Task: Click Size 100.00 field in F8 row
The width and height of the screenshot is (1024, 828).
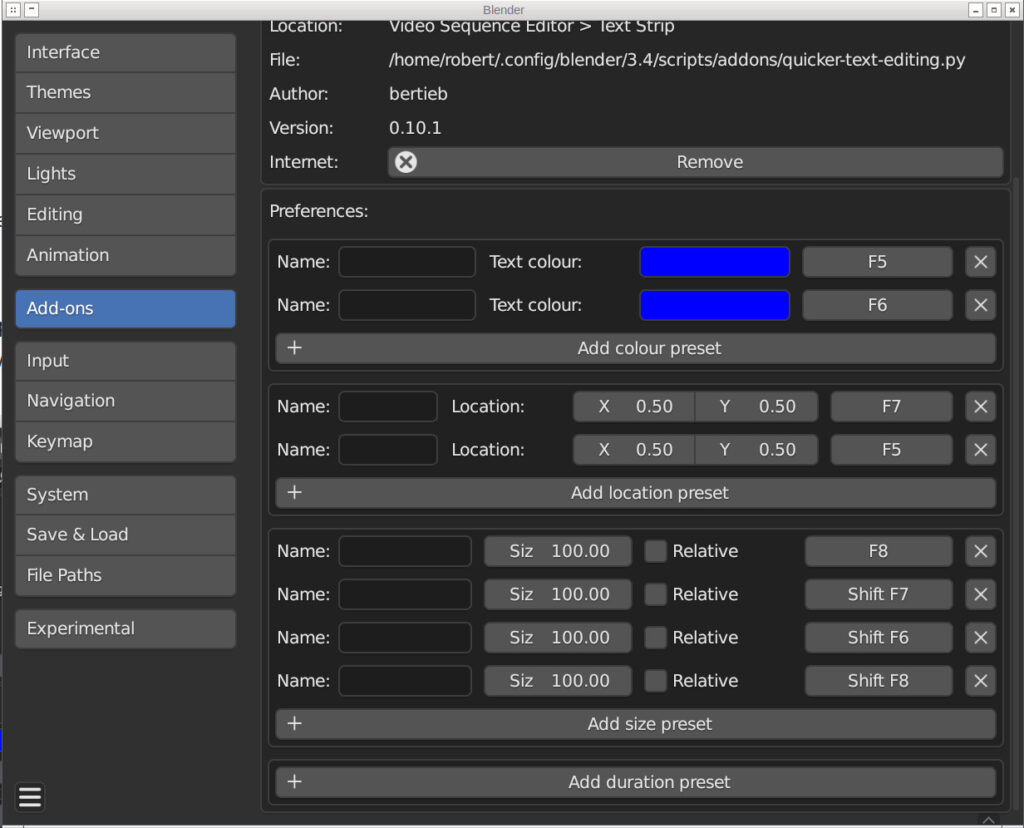Action: [x=558, y=551]
